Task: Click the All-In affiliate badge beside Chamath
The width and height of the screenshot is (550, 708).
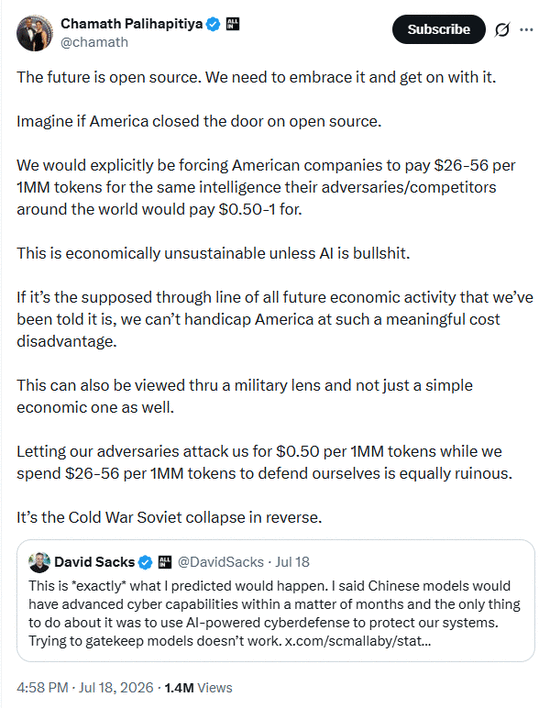Action: point(233,24)
